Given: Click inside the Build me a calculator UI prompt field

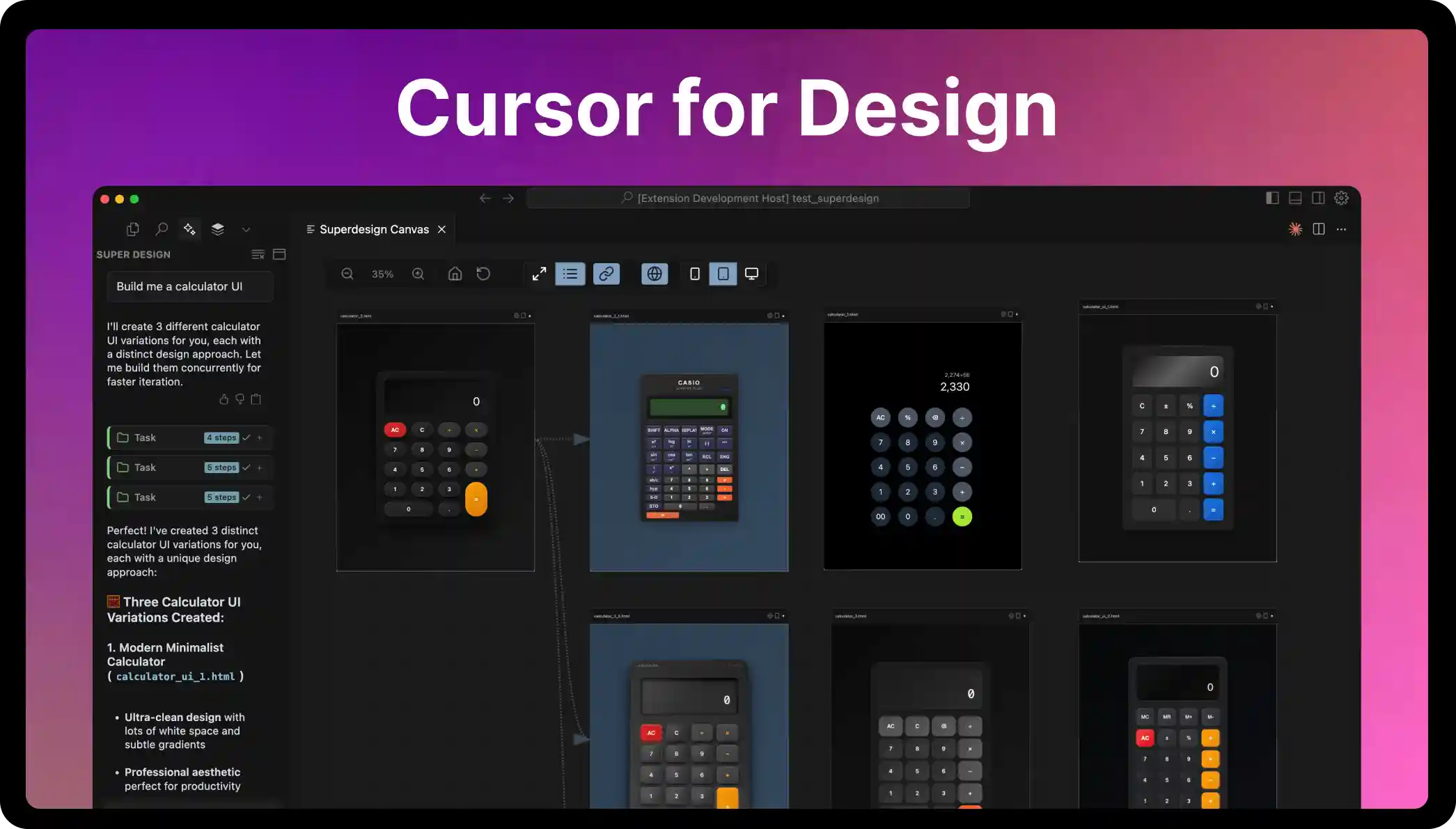Looking at the screenshot, I should tap(189, 286).
